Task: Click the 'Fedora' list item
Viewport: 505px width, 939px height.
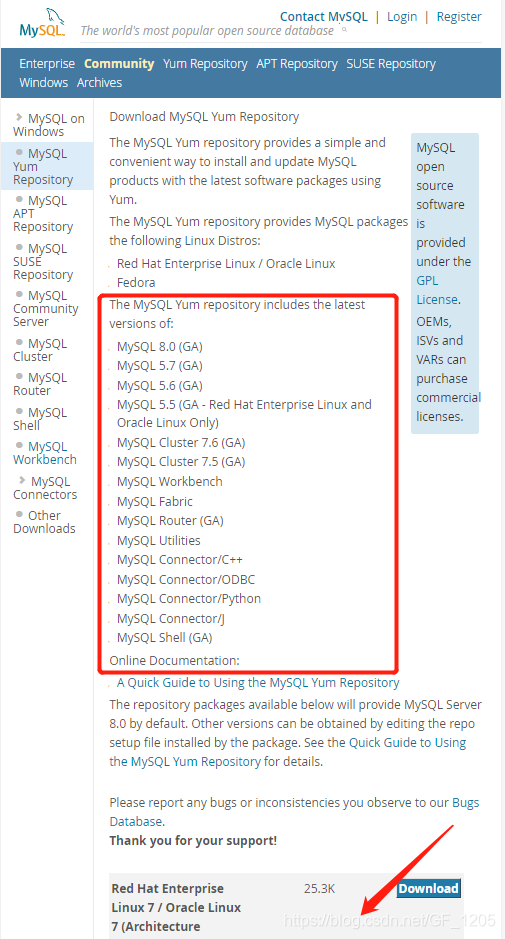Action: pos(136,283)
